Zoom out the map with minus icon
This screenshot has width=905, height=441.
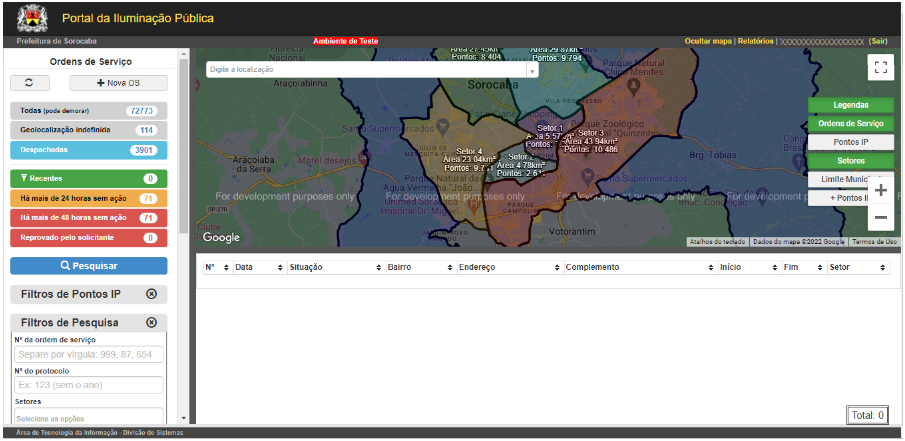880,218
